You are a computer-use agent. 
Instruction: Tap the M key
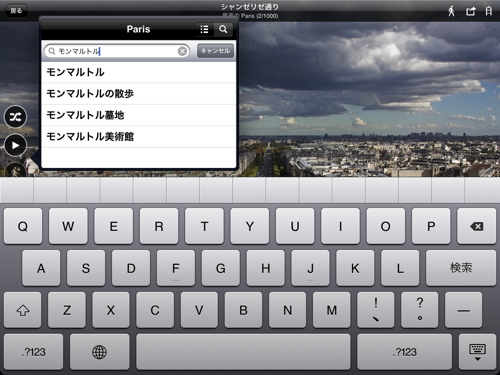[x=332, y=310]
